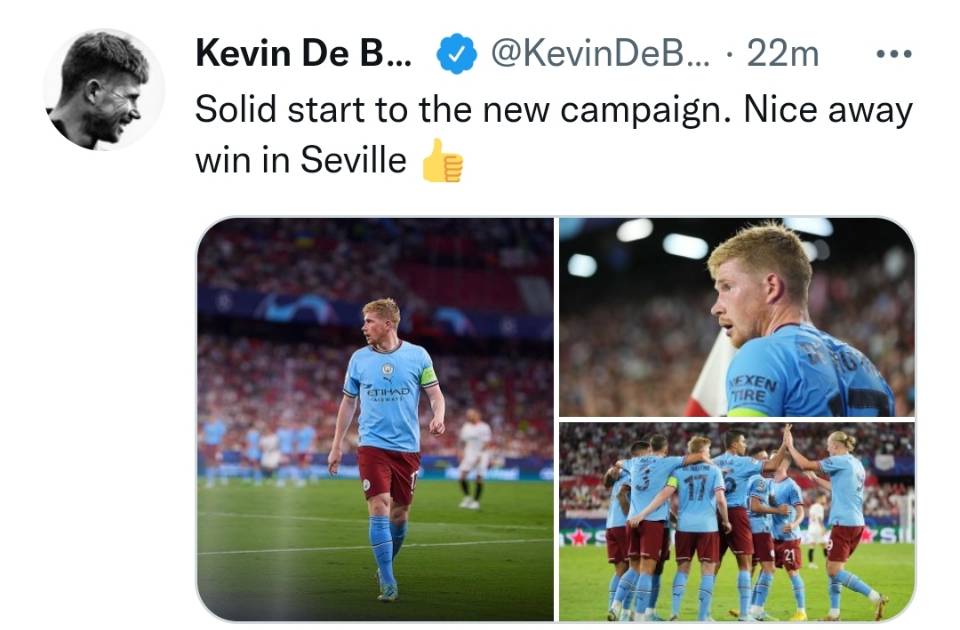Viewport: 960px width, 630px height.
Task: Open the round profile avatar picture
Action: pyautogui.click(x=104, y=89)
